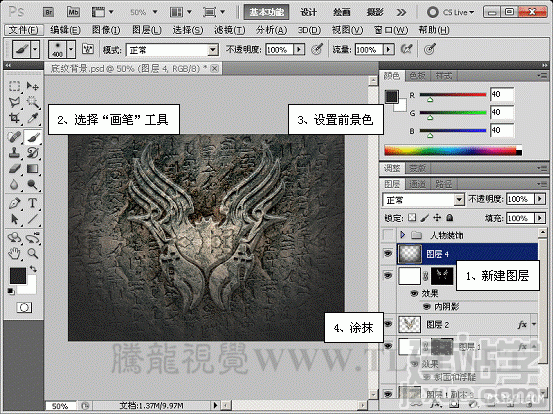Select the 3D Orbit camera tool

(x=32, y=238)
